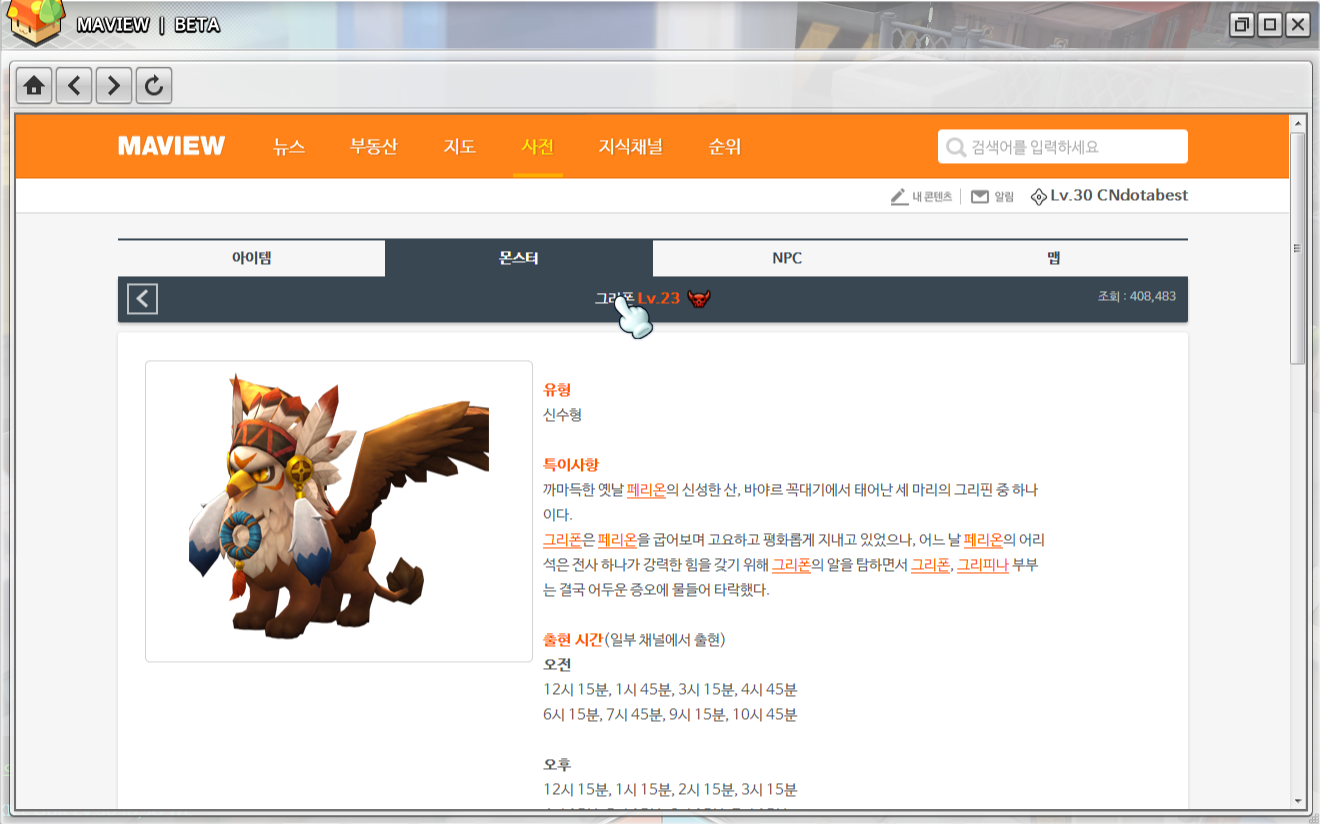
Task: Click the 알림 link text
Action: pos(1004,197)
